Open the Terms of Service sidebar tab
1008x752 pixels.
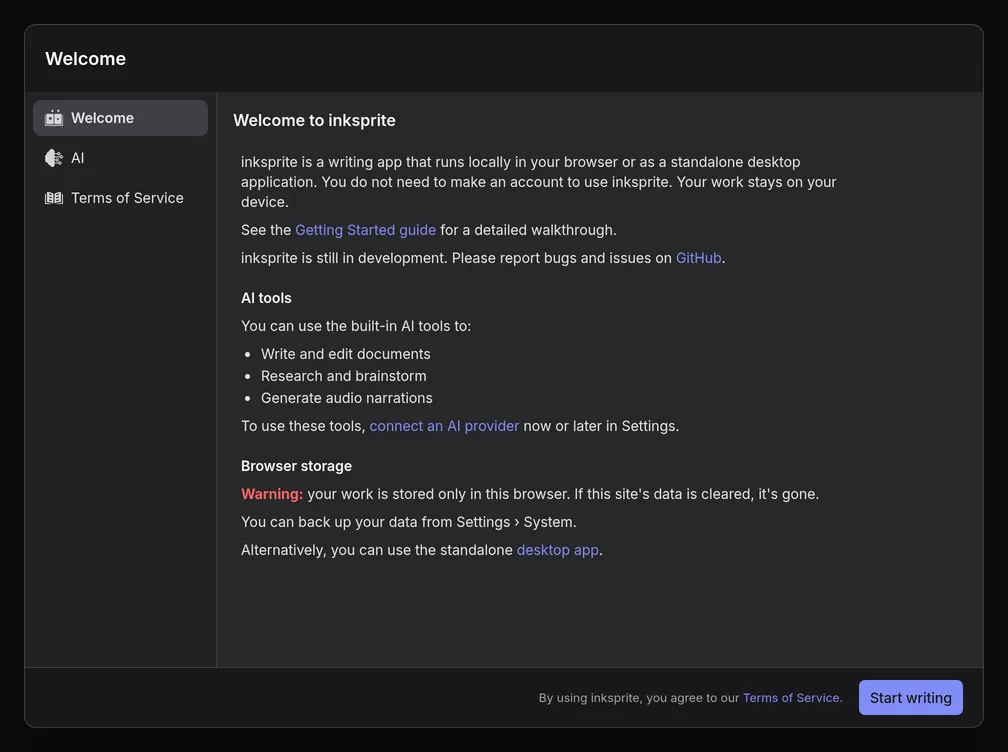[120, 198]
